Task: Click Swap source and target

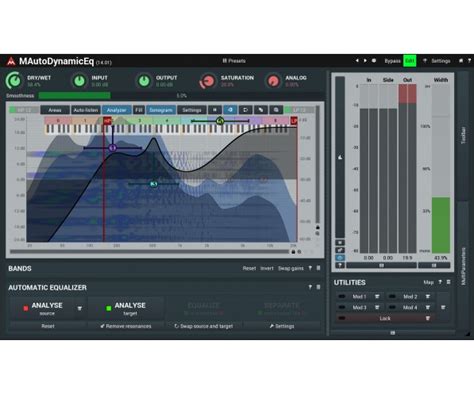Action: (x=204, y=326)
